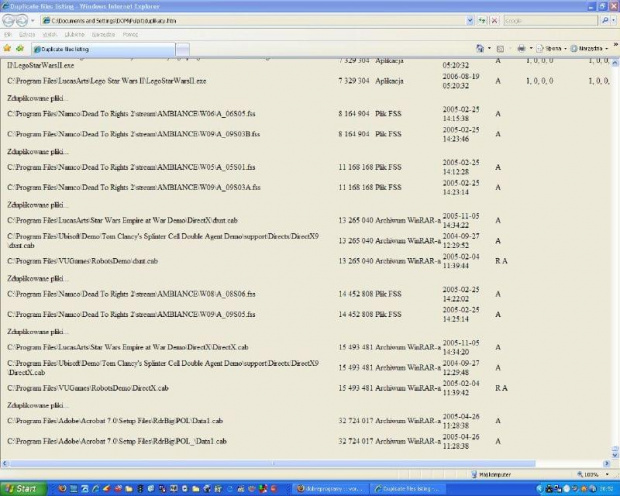
Task: Expand hidden tray icons arrow
Action: 539,489
